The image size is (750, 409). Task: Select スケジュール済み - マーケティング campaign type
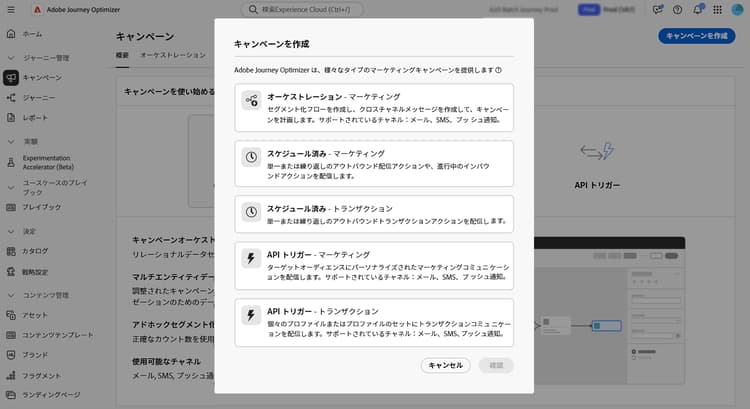tap(374, 164)
